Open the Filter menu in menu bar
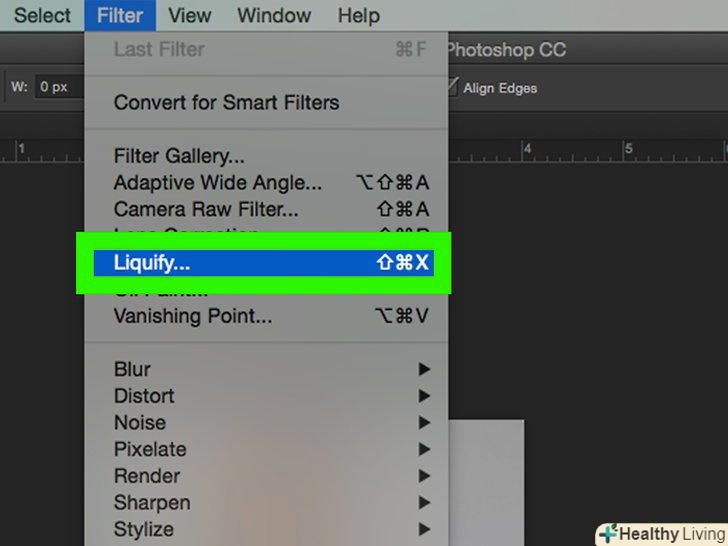The width and height of the screenshot is (728, 546). (x=120, y=16)
